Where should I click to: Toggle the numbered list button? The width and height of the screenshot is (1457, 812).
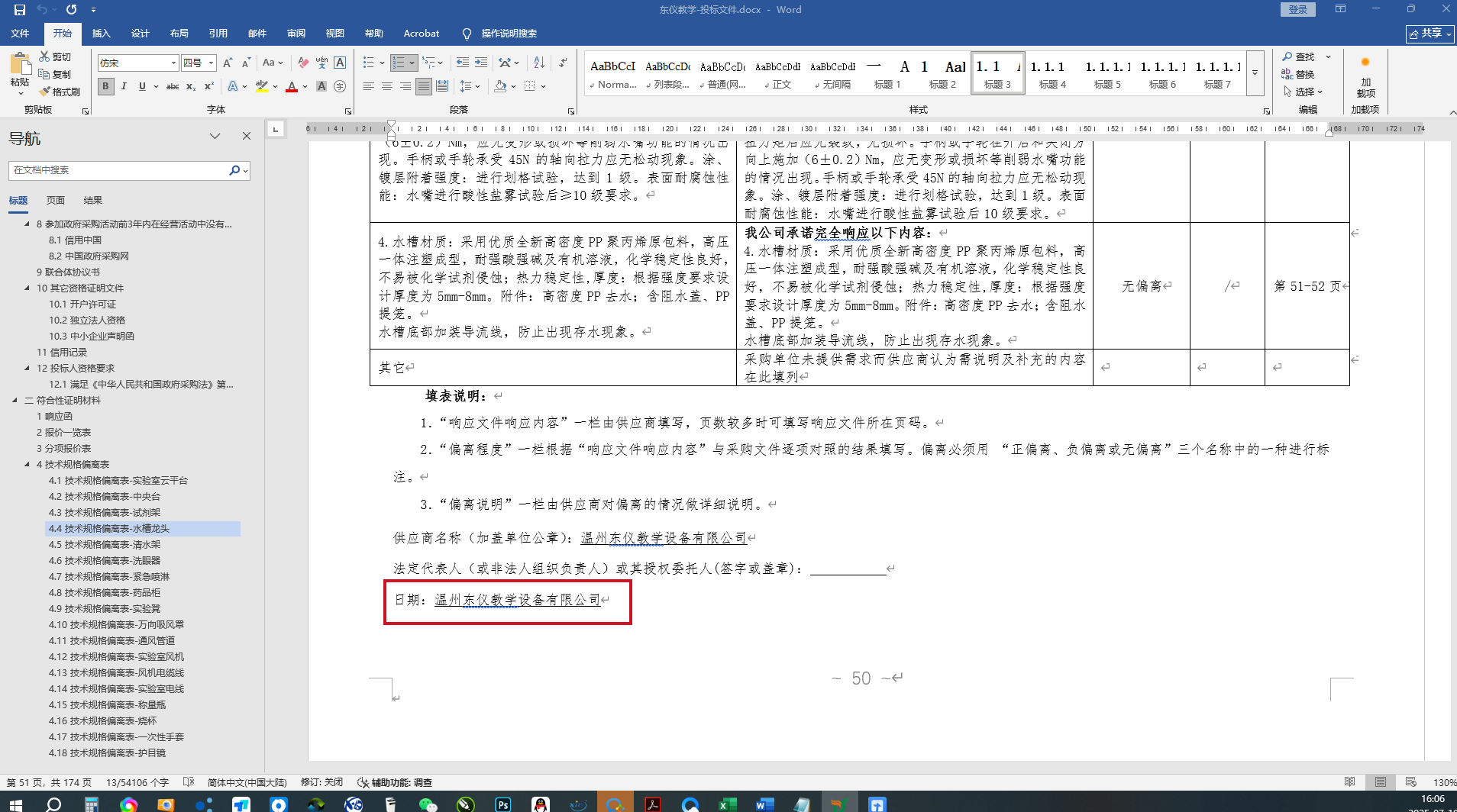399,63
